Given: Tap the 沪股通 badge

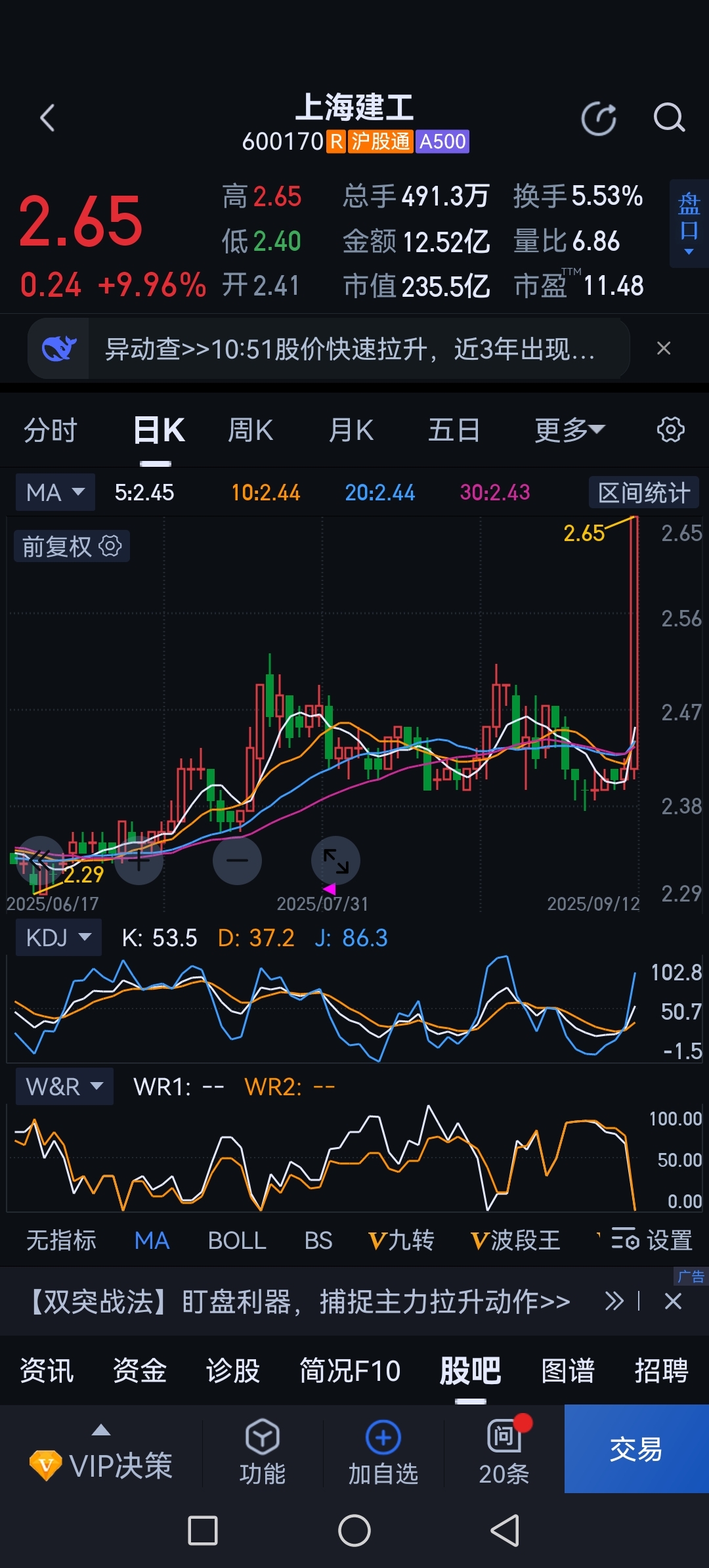Looking at the screenshot, I should (380, 141).
